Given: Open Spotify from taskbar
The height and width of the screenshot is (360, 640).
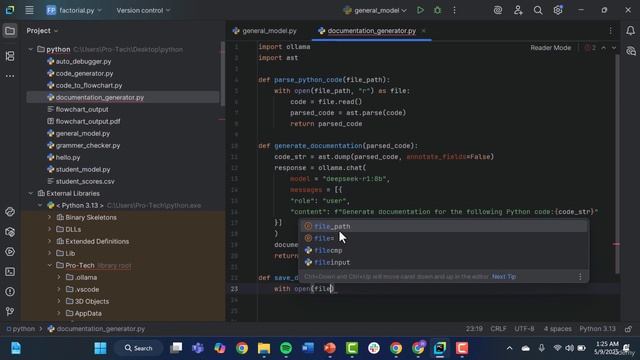Looking at the screenshot, I should pos(286,348).
